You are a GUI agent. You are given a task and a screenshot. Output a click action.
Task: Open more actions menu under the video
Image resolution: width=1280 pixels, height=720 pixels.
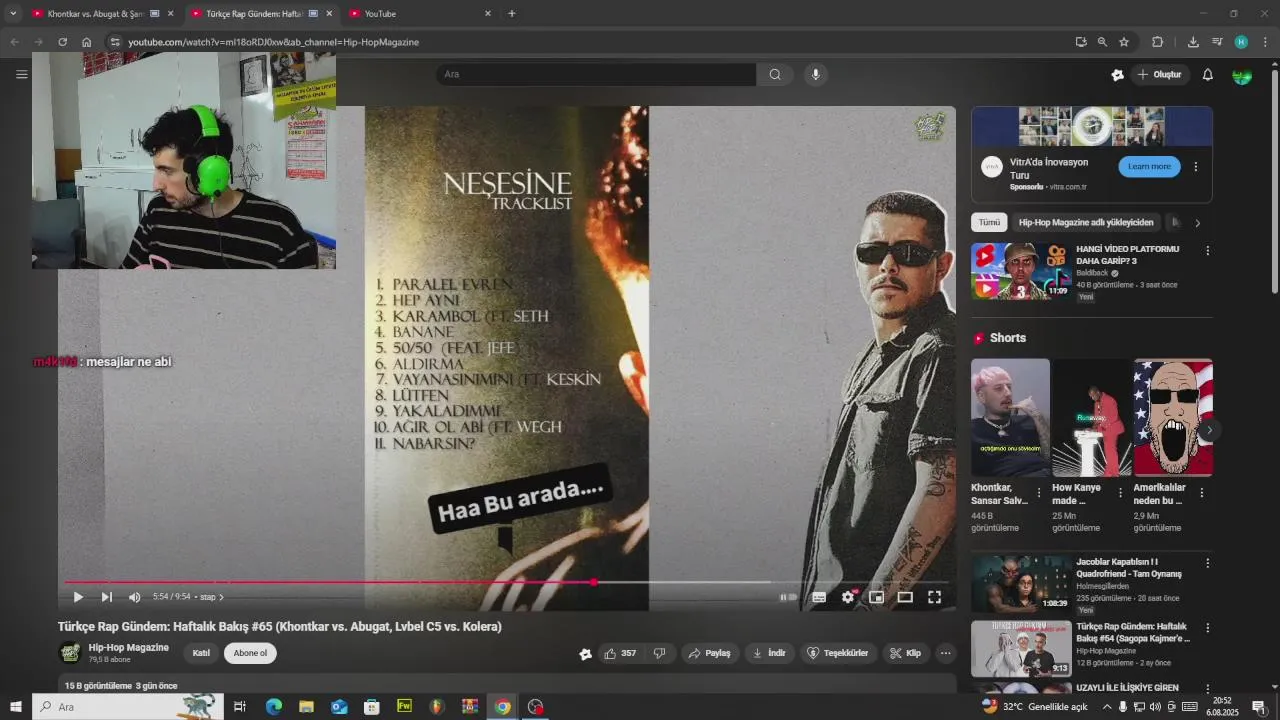[x=945, y=653]
